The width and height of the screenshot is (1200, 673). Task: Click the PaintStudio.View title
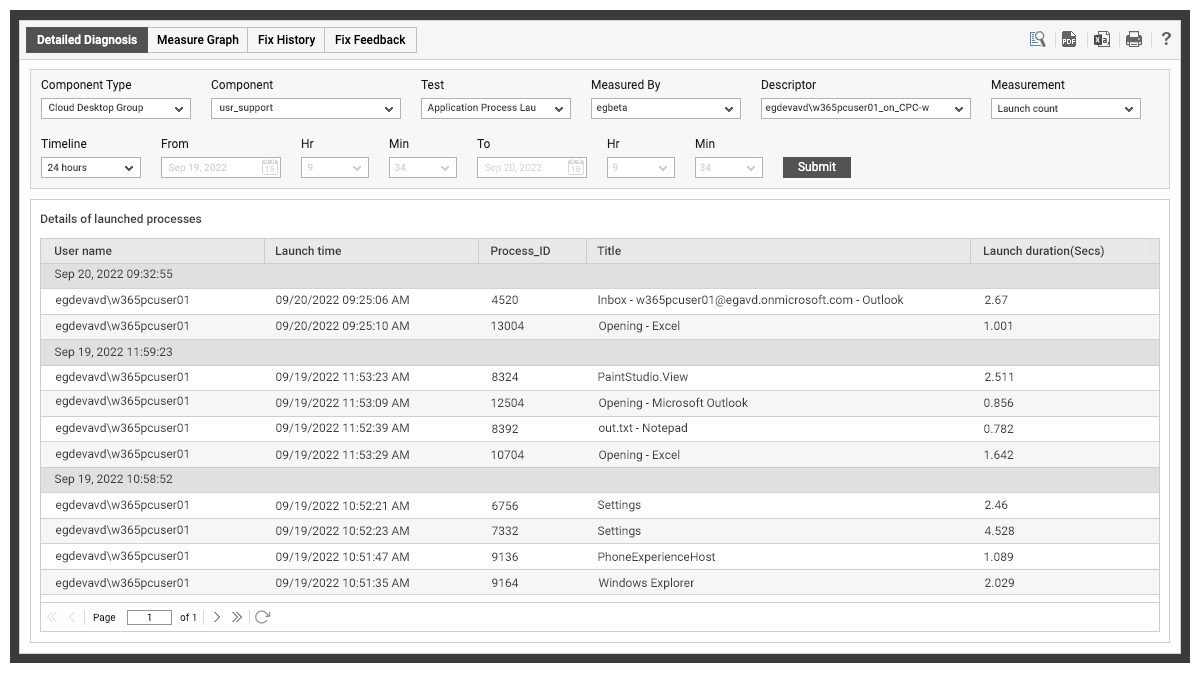642,377
